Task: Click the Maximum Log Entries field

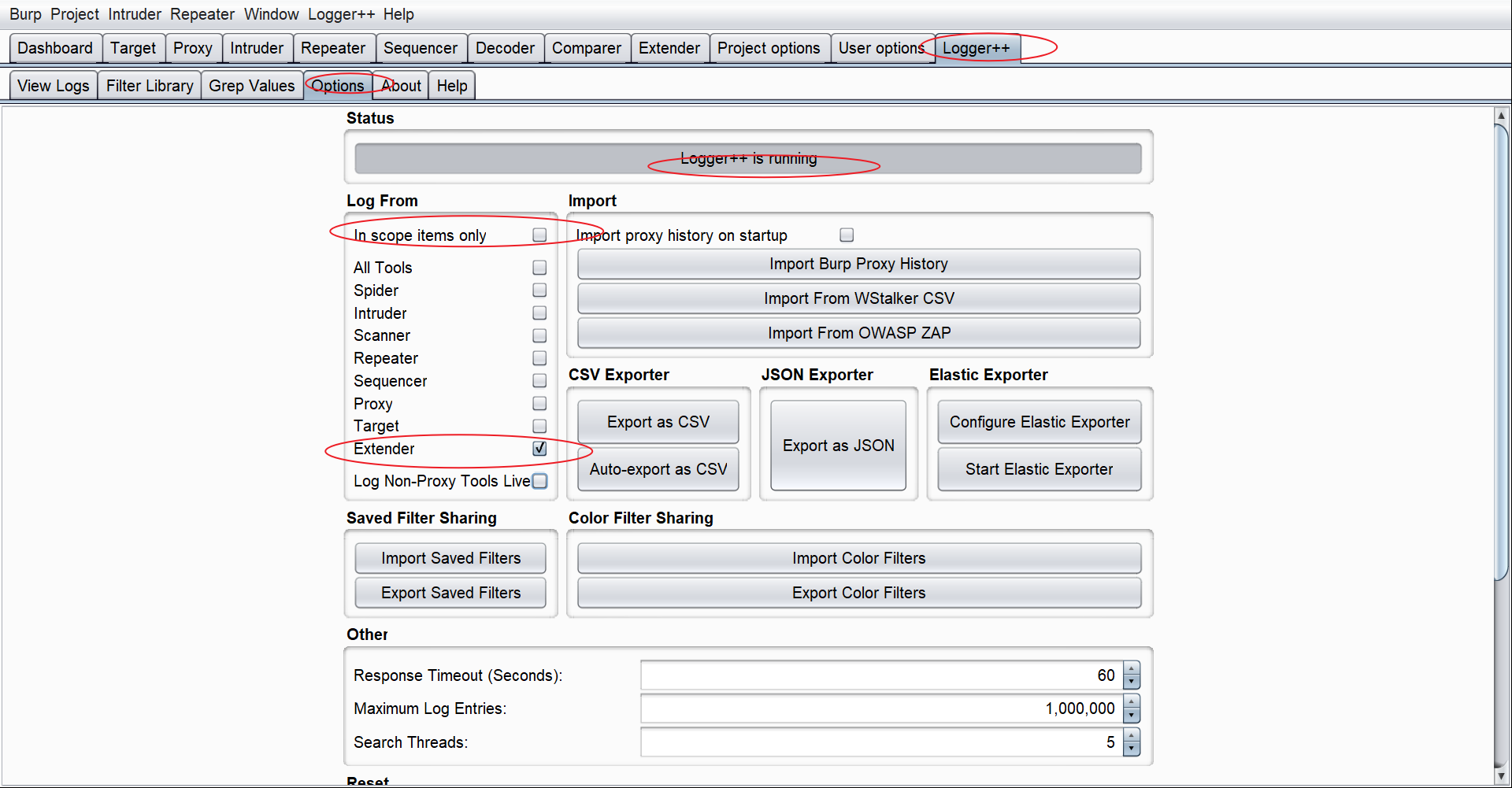Action: pyautogui.click(x=882, y=708)
